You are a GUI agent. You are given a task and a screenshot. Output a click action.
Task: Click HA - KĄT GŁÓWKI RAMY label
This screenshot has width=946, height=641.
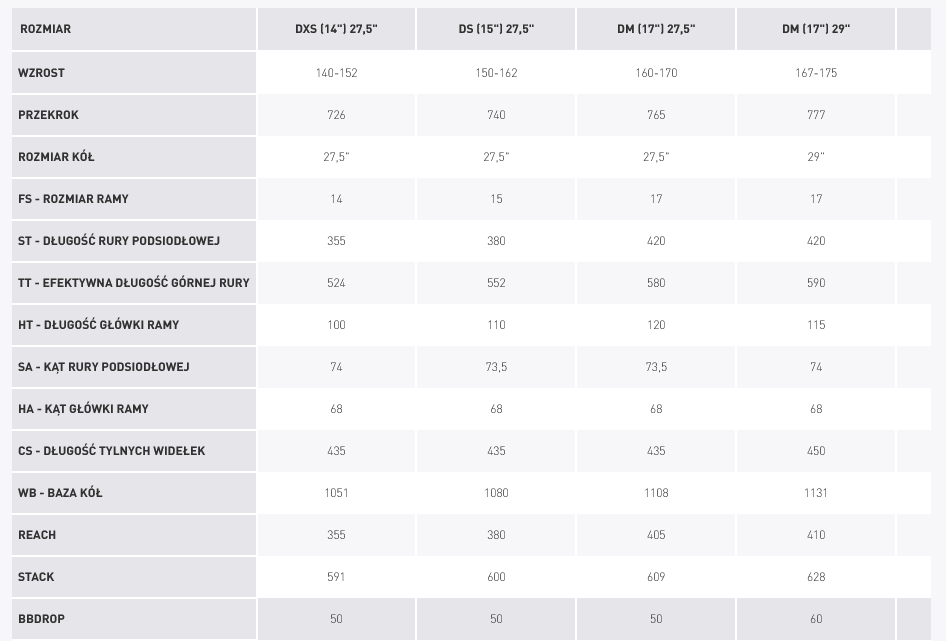pos(83,409)
